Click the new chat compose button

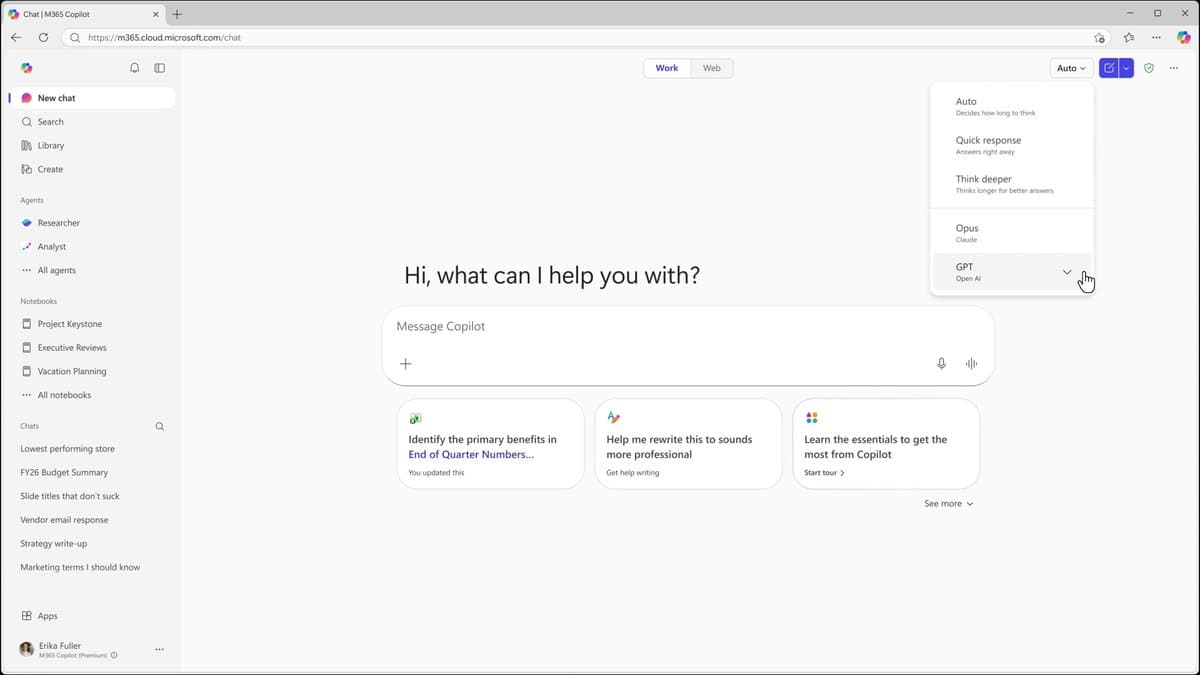point(1109,68)
